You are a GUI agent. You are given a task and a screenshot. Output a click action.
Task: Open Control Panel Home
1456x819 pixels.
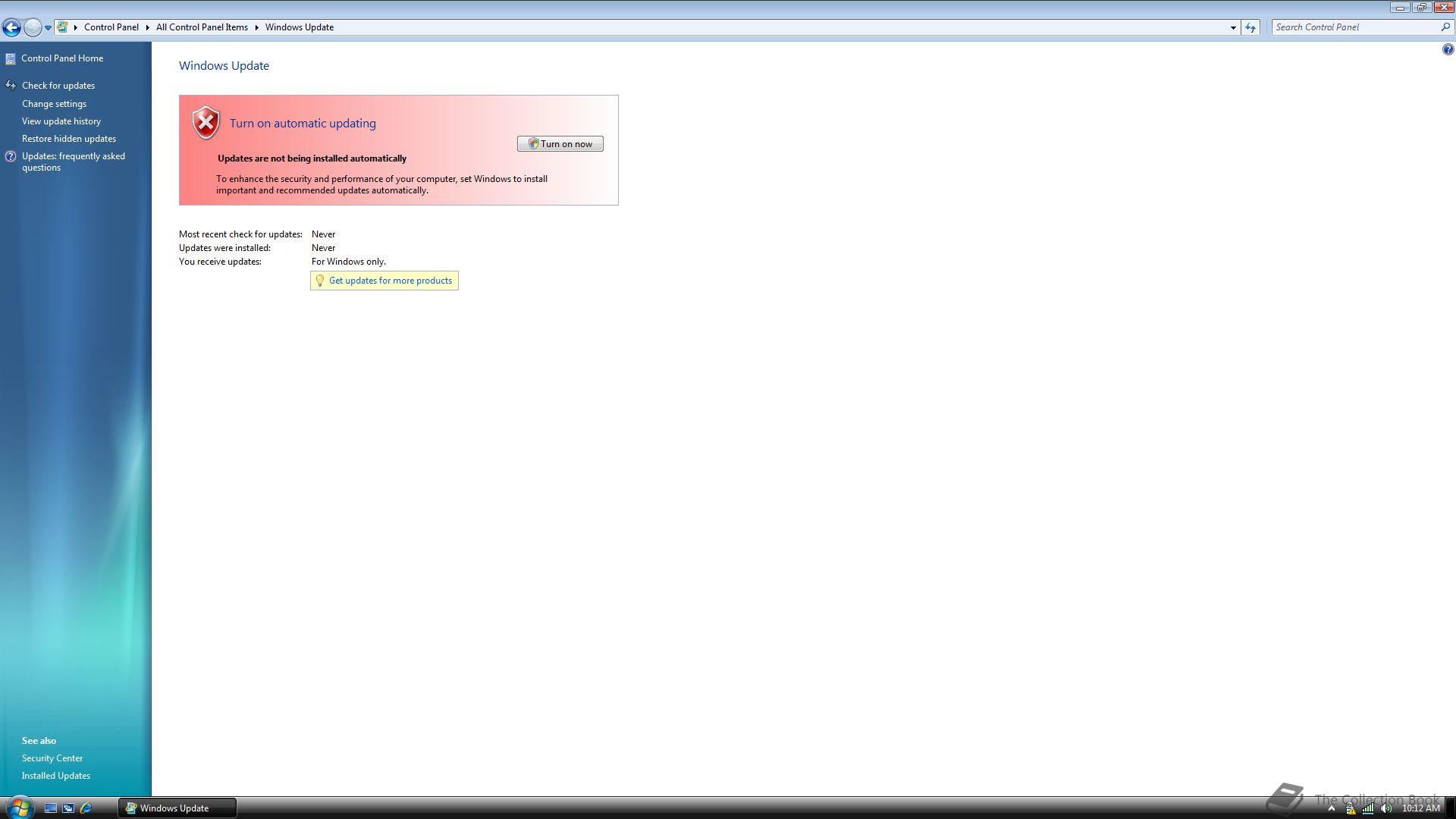click(x=62, y=58)
